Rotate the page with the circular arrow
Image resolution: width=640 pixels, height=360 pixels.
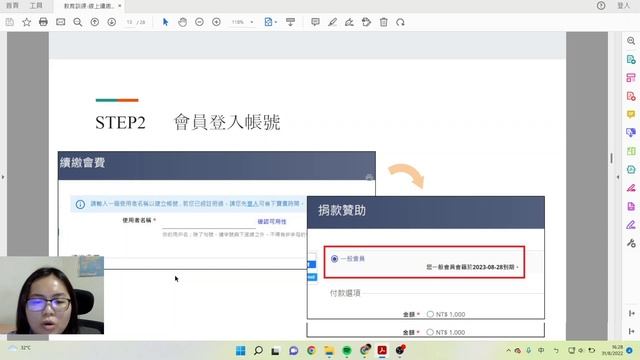click(x=400, y=22)
